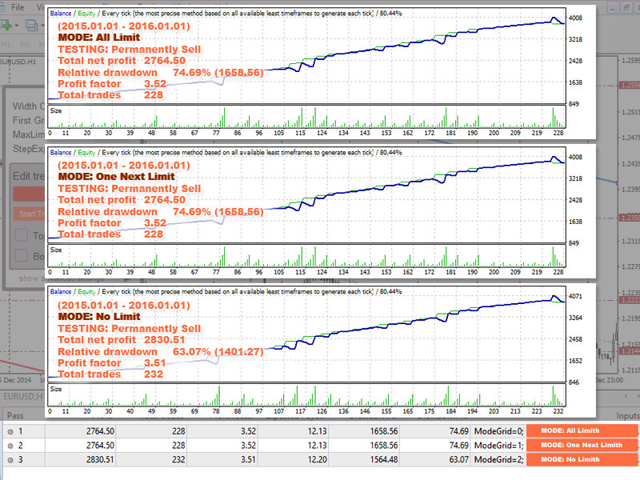Click the MODE: All Limith orange label

click(x=582, y=431)
